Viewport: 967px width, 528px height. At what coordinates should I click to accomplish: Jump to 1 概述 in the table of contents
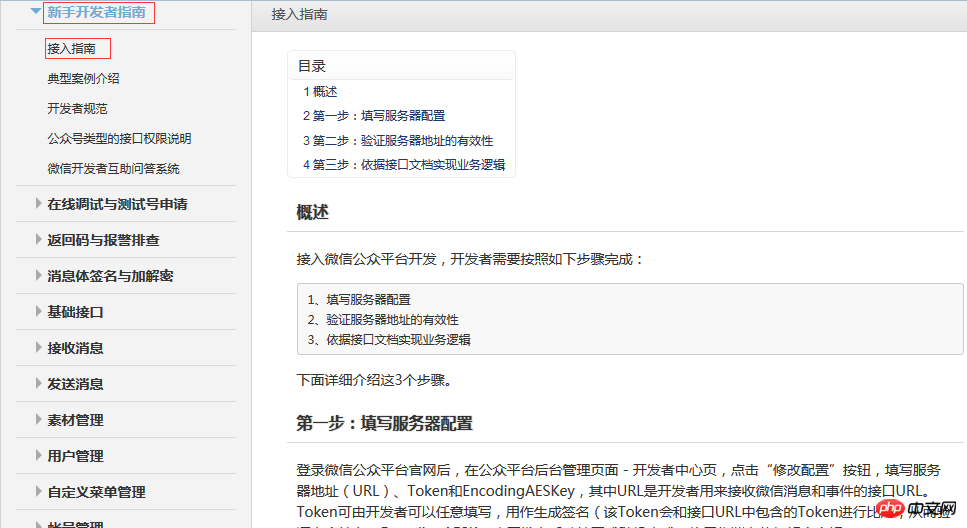coord(320,91)
